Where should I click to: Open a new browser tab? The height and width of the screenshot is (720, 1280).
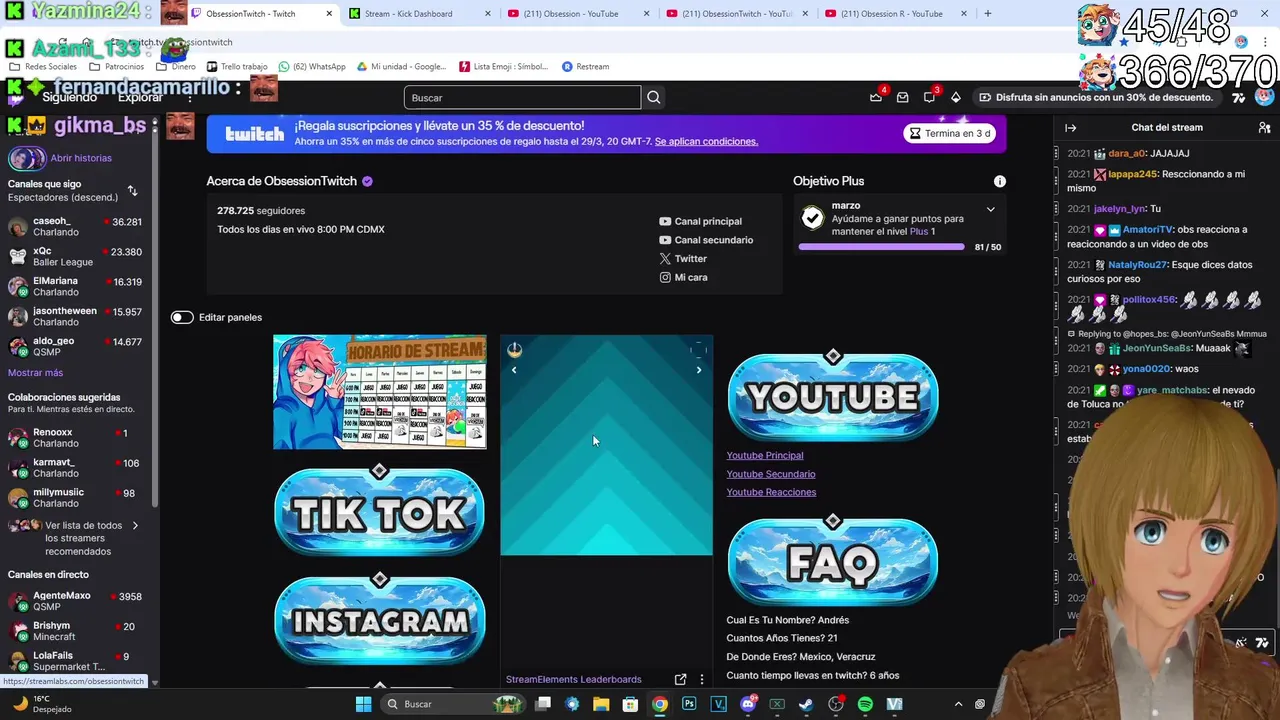click(987, 14)
